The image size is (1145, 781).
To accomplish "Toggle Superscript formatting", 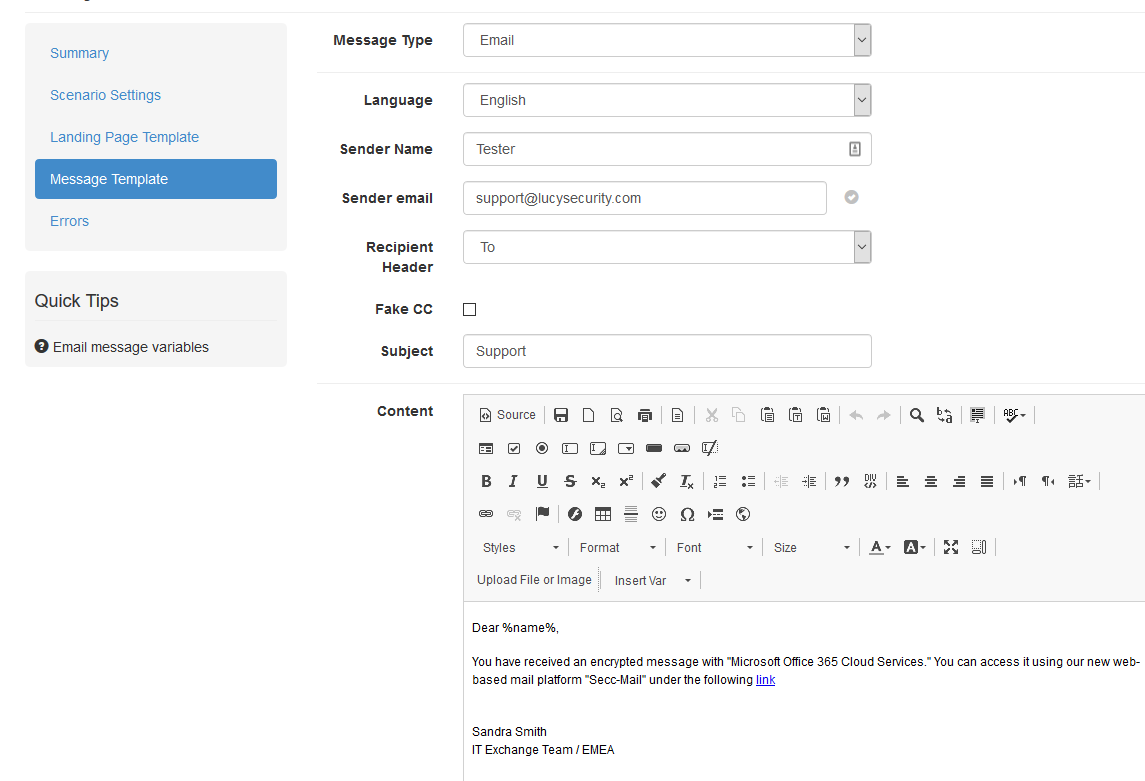I will coord(626,481).
